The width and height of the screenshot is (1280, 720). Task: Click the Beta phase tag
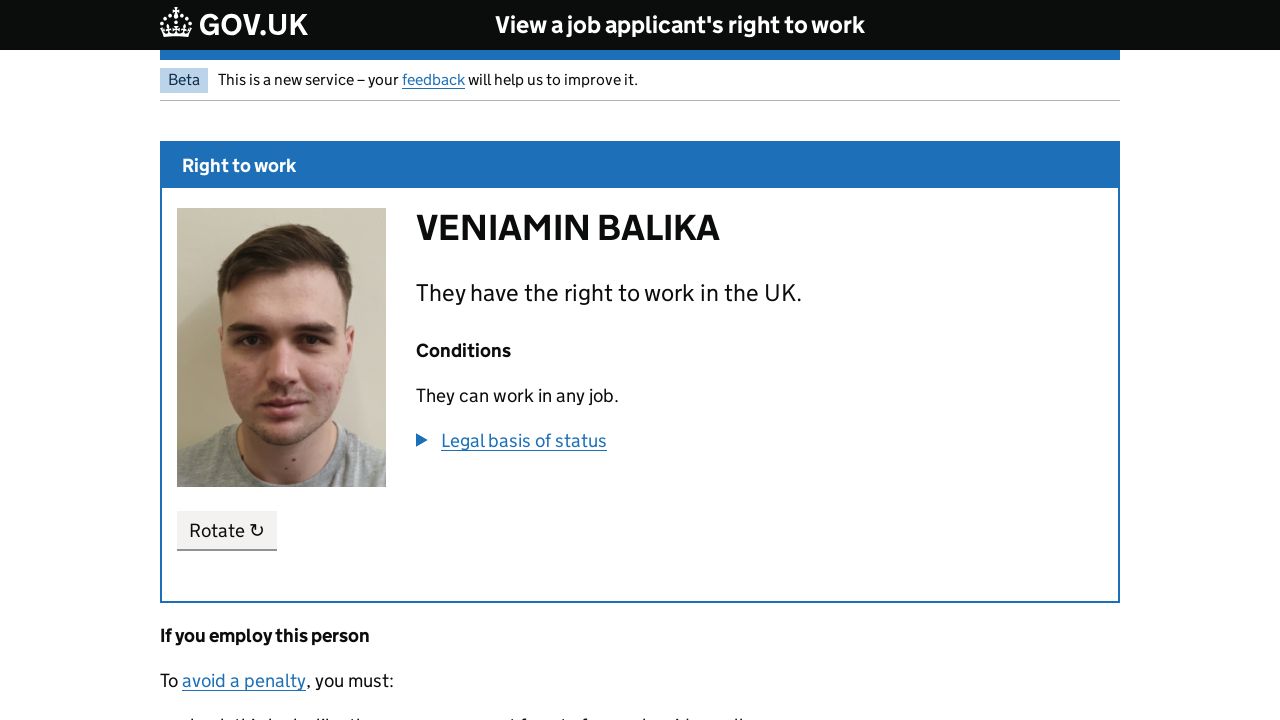tap(184, 80)
